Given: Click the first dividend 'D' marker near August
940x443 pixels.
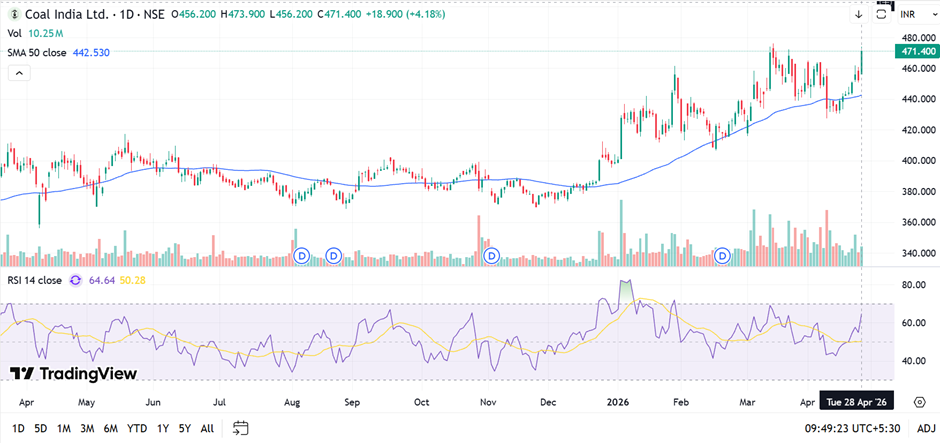Looking at the screenshot, I should coord(303,256).
